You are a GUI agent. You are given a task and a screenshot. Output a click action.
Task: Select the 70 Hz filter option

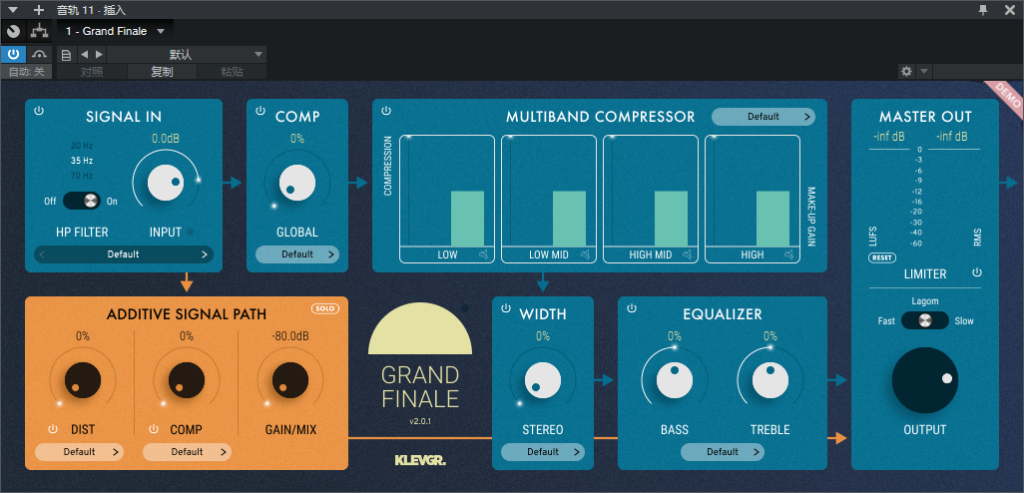82,175
